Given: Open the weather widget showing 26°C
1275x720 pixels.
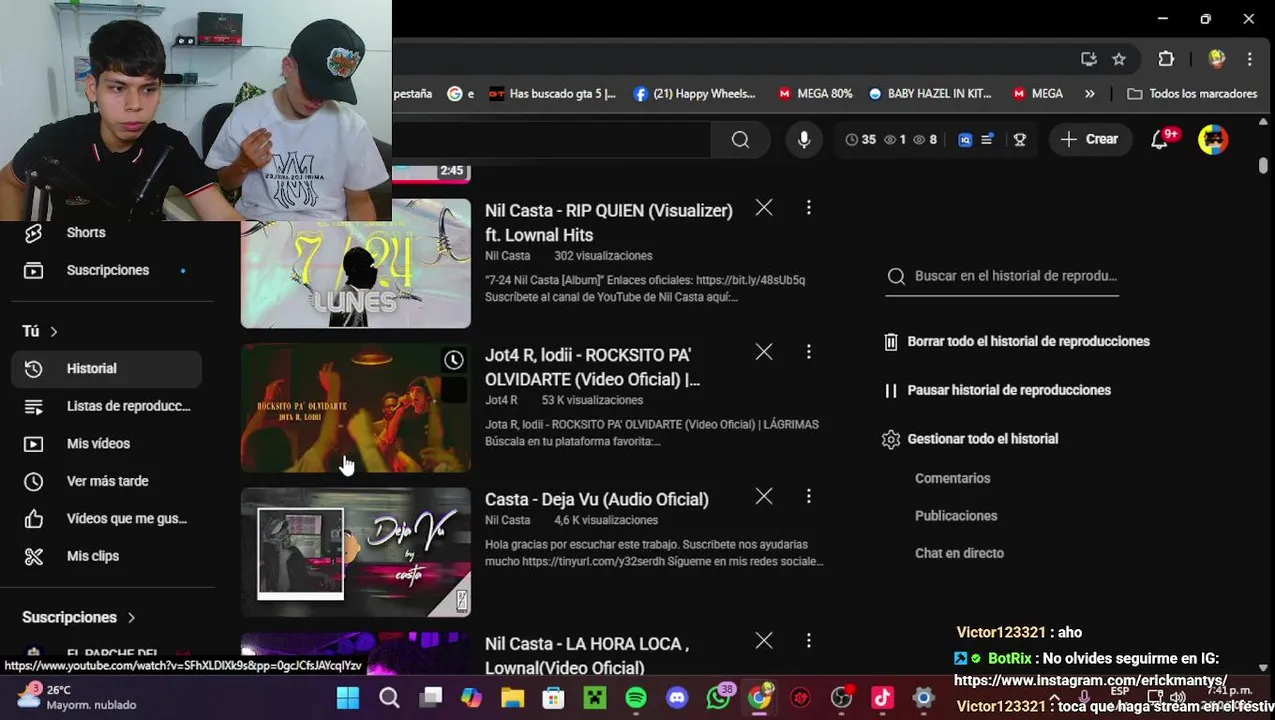Looking at the screenshot, I should tap(78, 697).
